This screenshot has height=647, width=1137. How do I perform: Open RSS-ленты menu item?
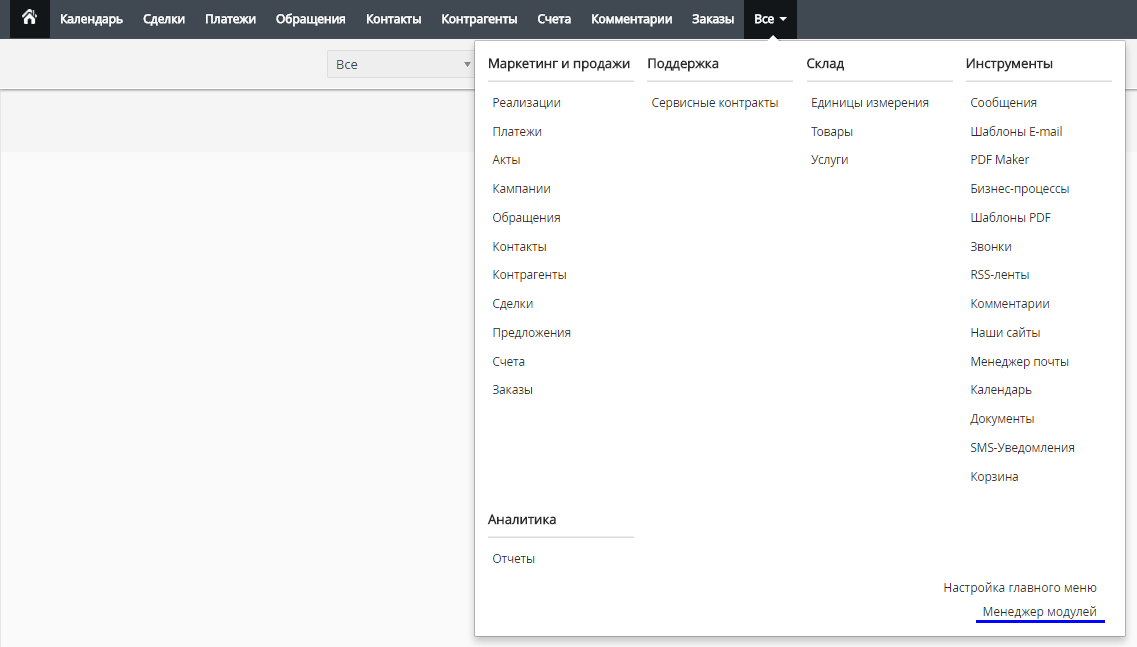[x=999, y=275]
